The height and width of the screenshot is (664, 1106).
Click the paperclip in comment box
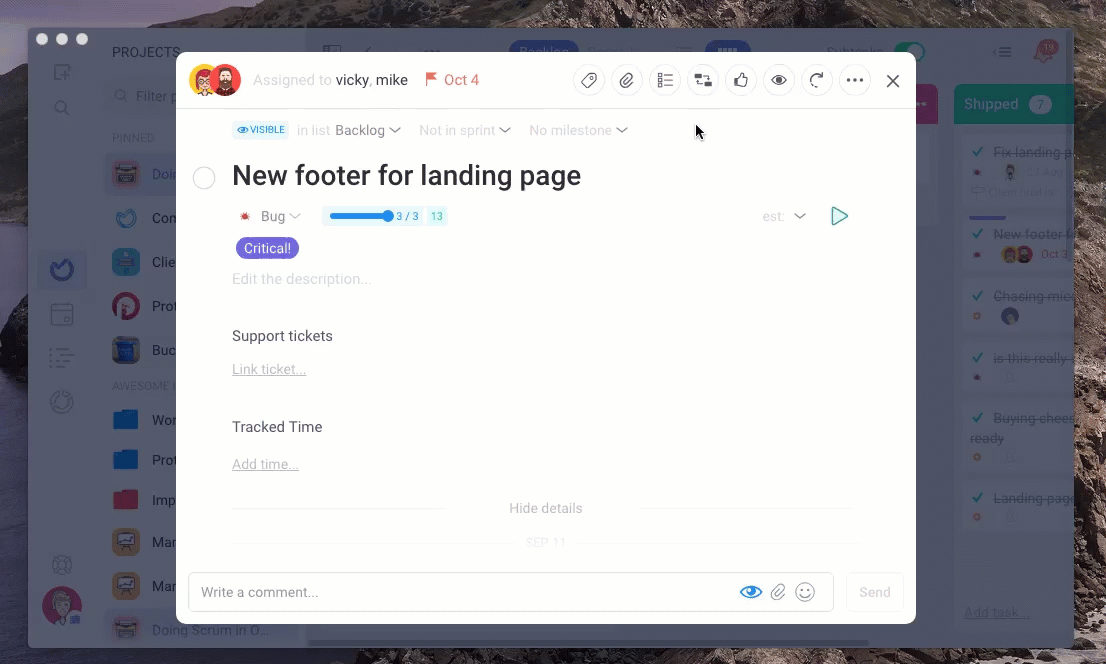tap(778, 592)
